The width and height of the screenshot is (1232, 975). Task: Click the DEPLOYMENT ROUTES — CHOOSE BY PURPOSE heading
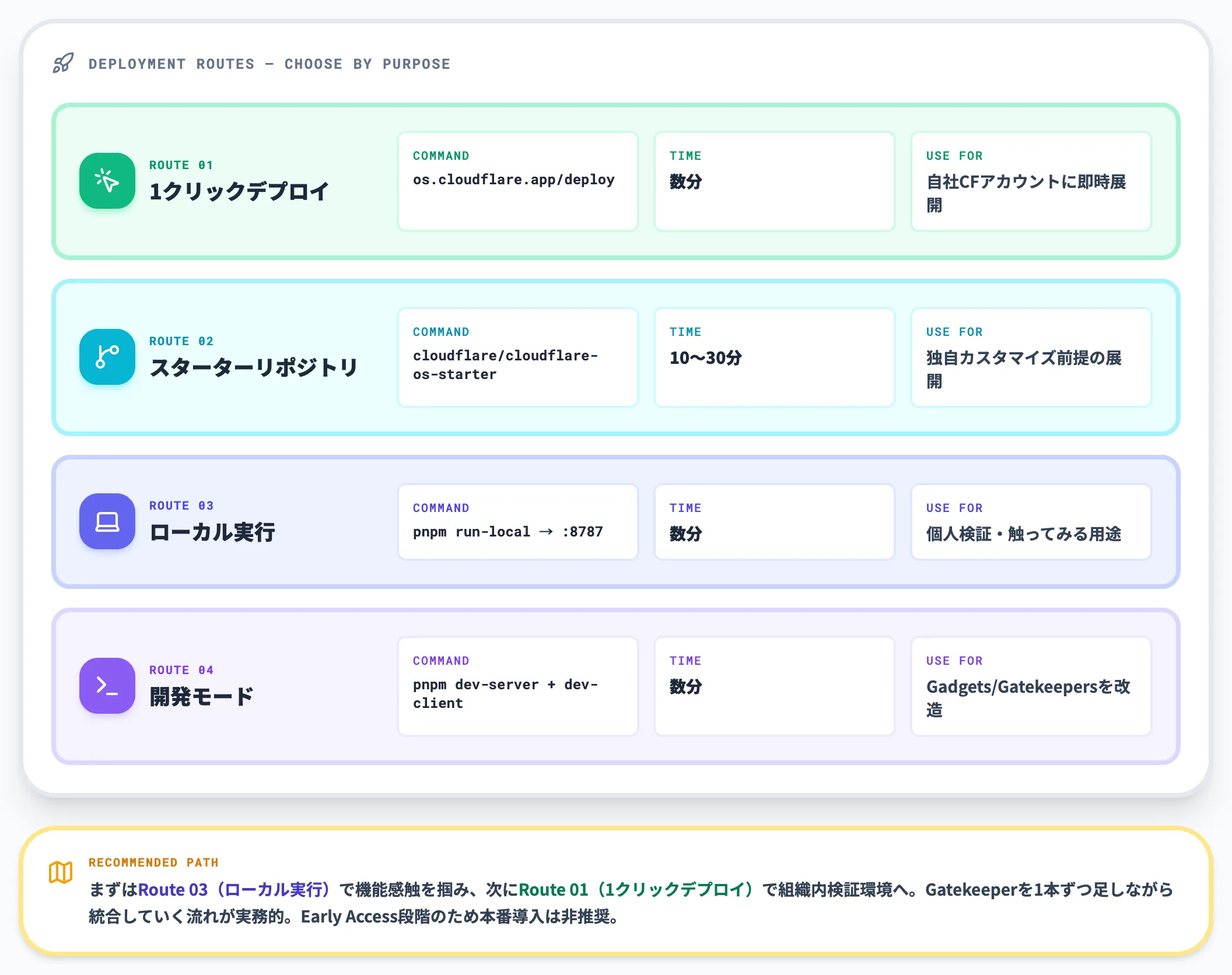click(x=269, y=64)
